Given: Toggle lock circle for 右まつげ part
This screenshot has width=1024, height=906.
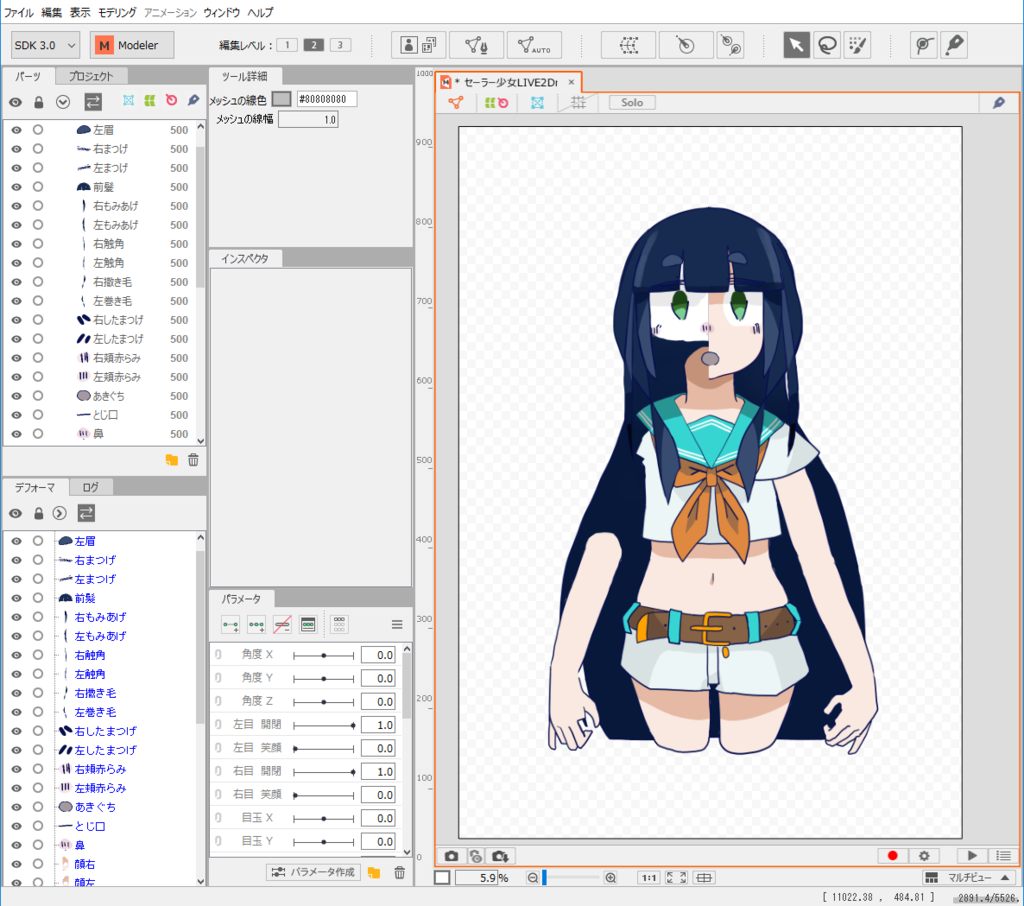Looking at the screenshot, I should (38, 149).
